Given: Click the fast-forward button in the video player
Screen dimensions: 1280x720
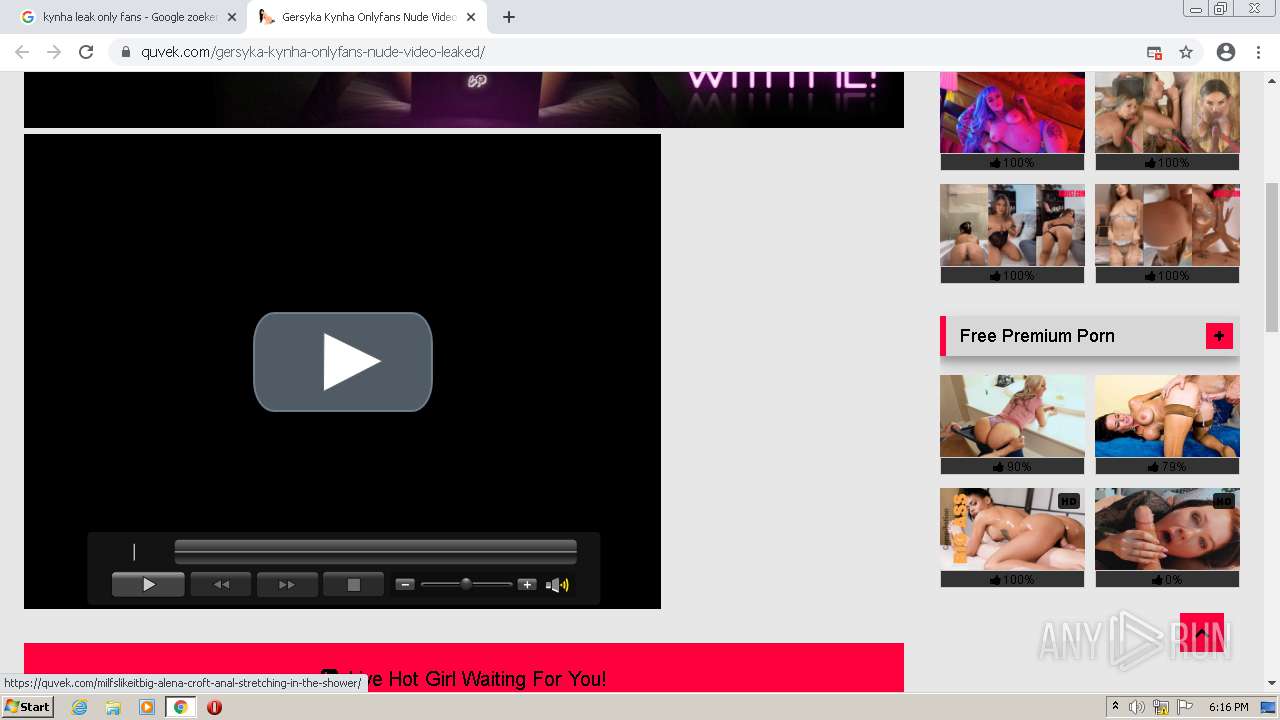Looking at the screenshot, I should pyautogui.click(x=287, y=585).
